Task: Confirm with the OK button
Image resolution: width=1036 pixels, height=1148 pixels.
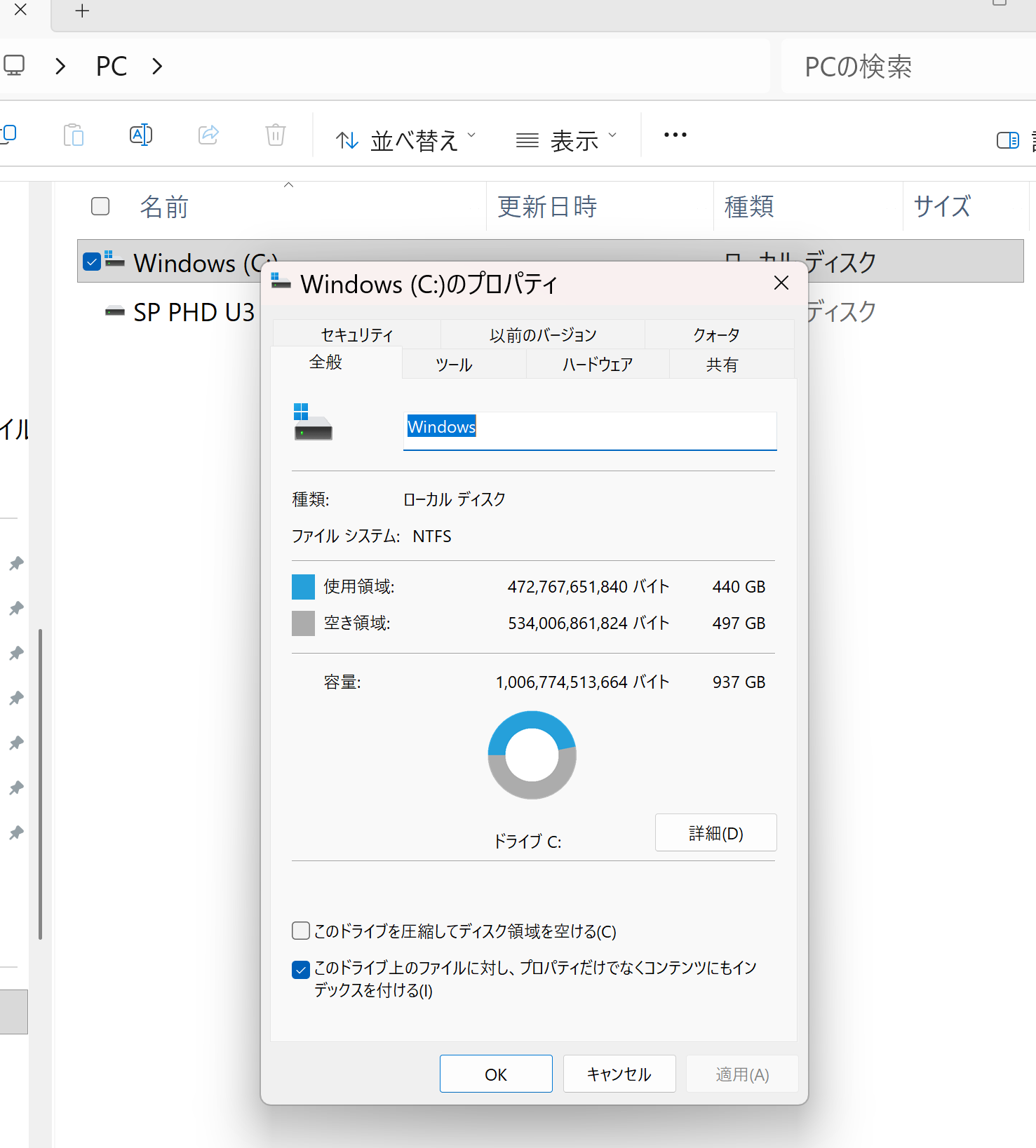Action: (496, 1074)
